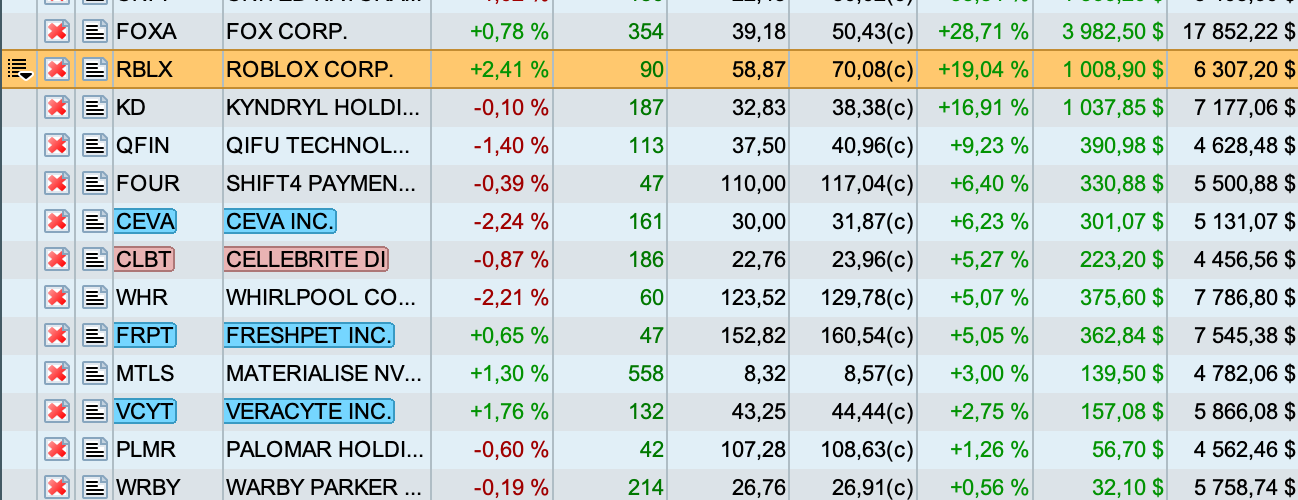Click KD profit 1 037,85 $
Image resolution: width=1298 pixels, height=500 pixels.
tap(1113, 108)
